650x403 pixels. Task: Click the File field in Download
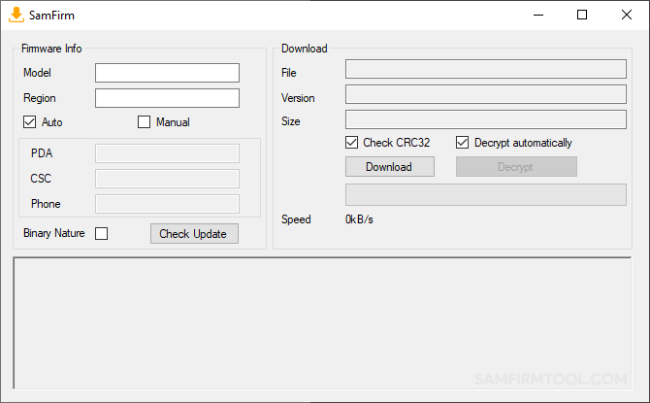click(486, 69)
